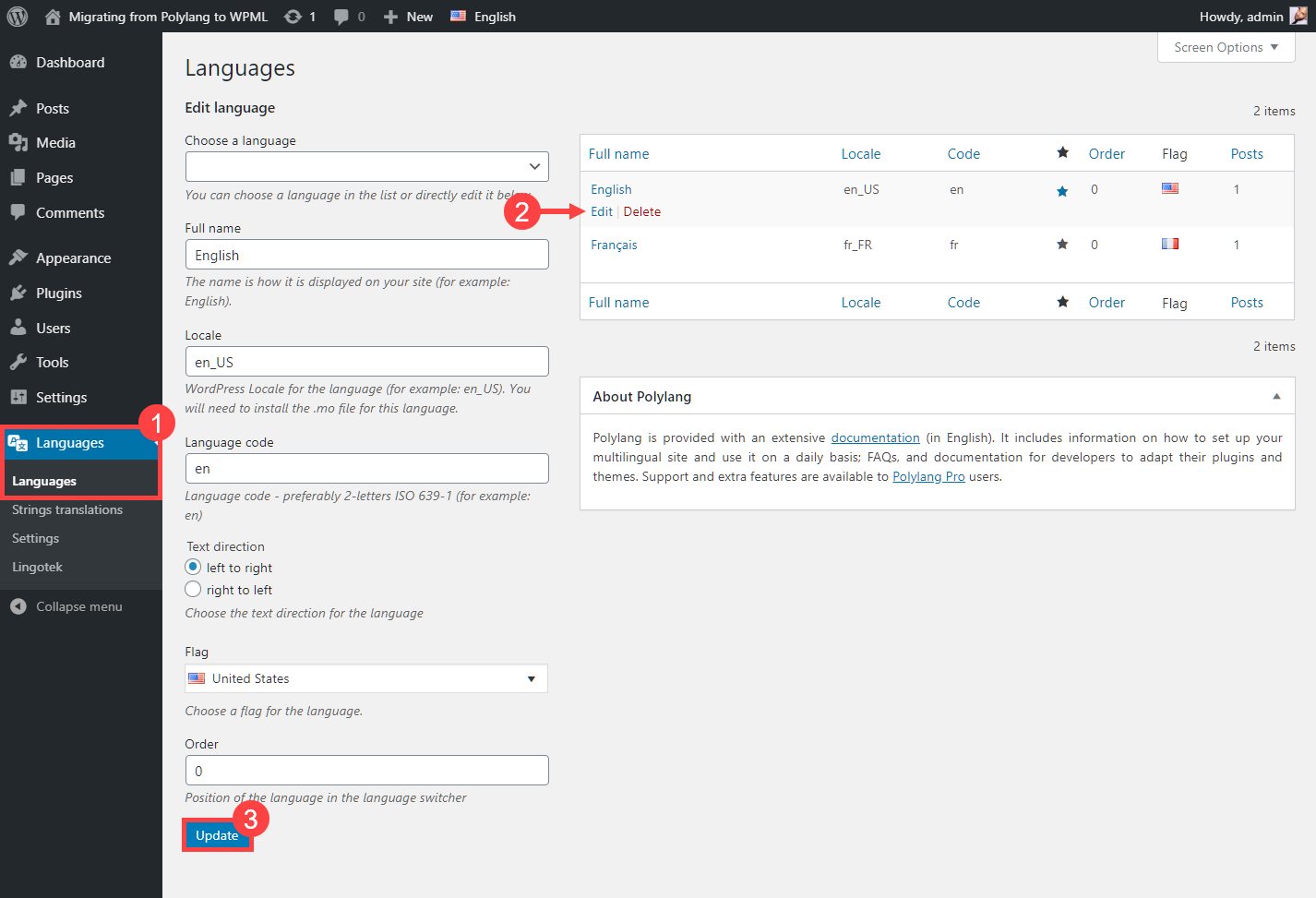Screen dimensions: 1316x898
Task: Sort table by top Order header
Action: coord(1107,154)
